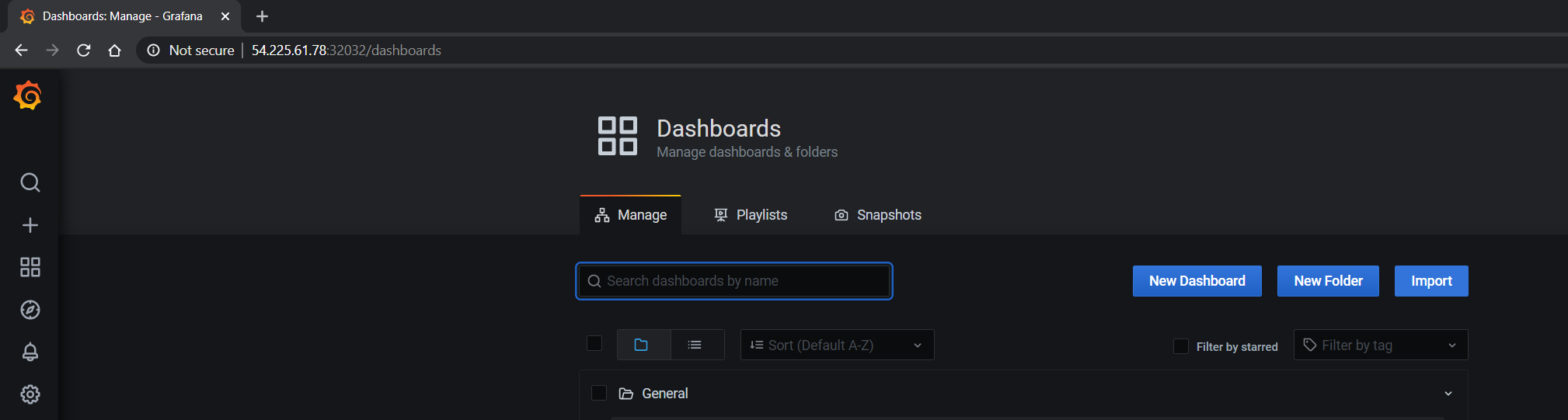The height and width of the screenshot is (420, 1568).
Task: Switch to folder view layout
Action: pos(642,345)
